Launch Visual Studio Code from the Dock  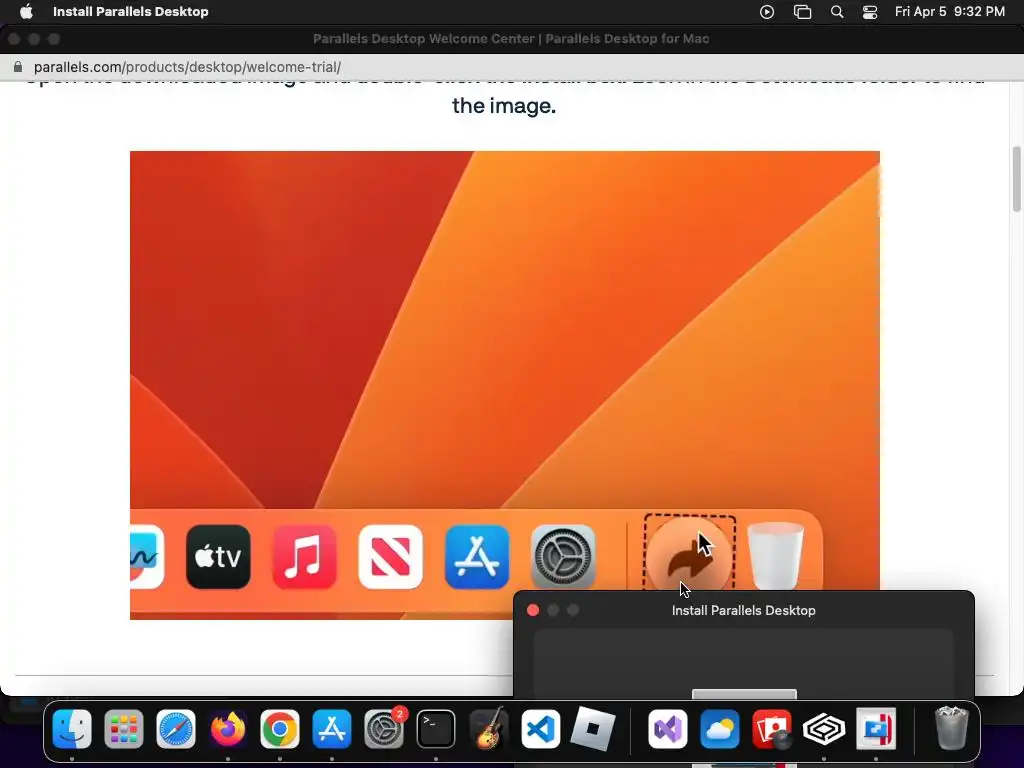[540, 729]
